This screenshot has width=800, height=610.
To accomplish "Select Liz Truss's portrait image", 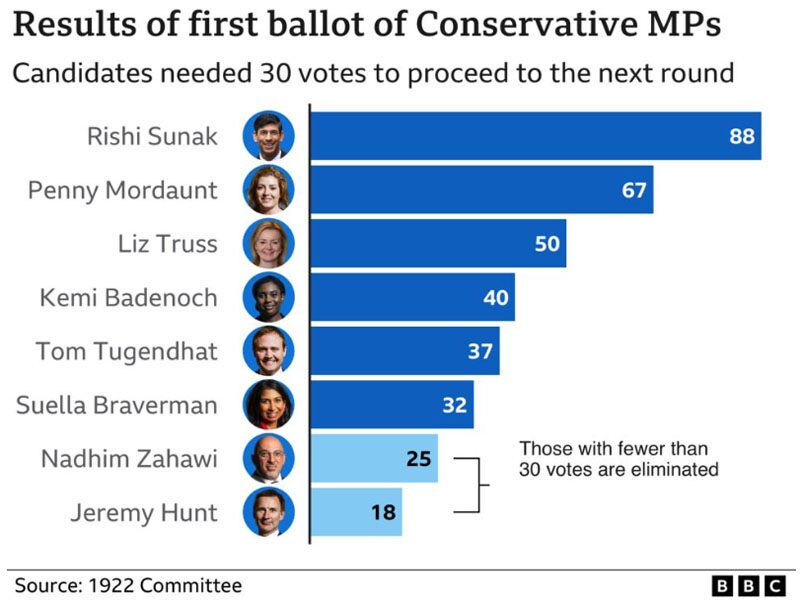I will point(269,243).
